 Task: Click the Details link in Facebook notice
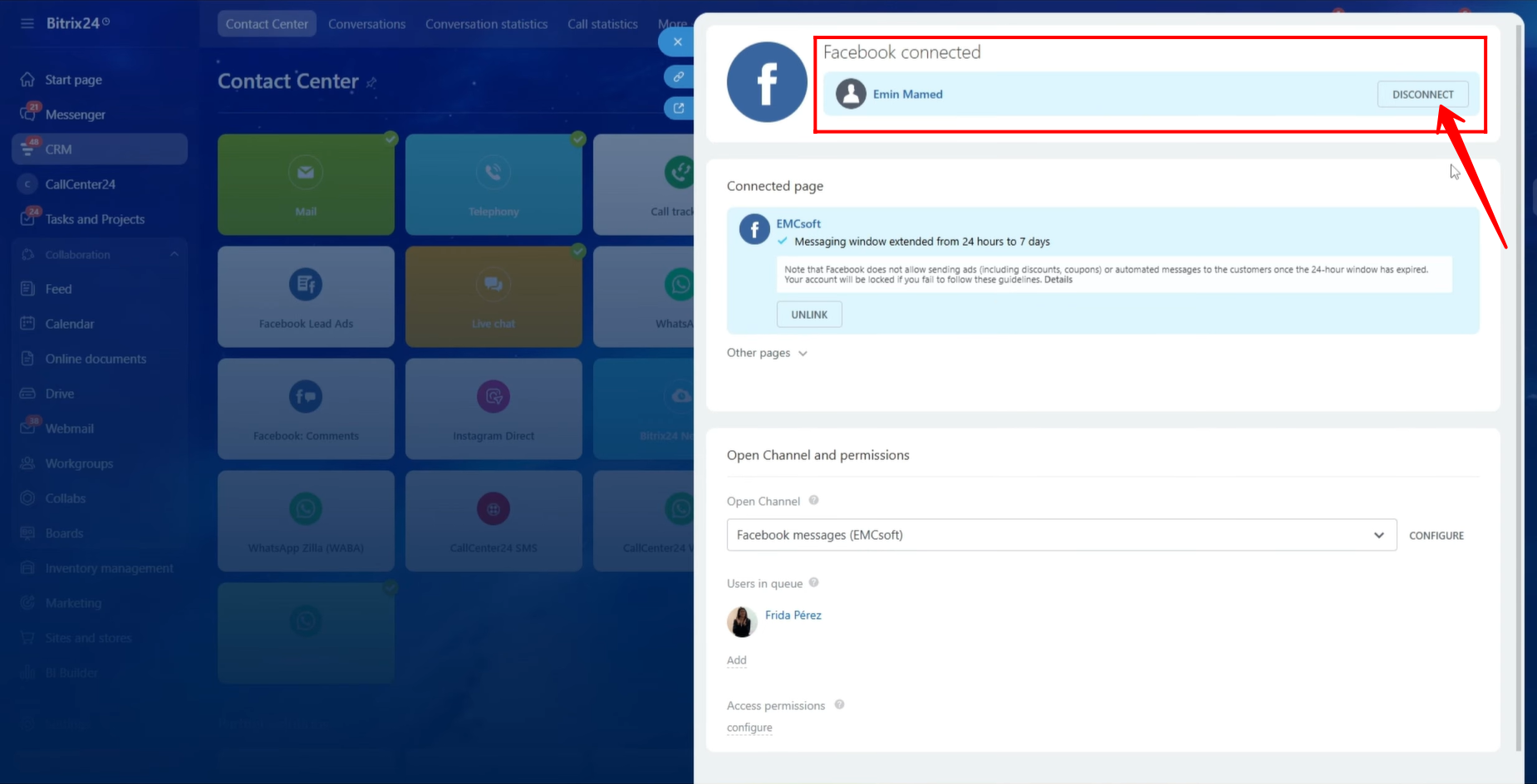(x=1058, y=280)
